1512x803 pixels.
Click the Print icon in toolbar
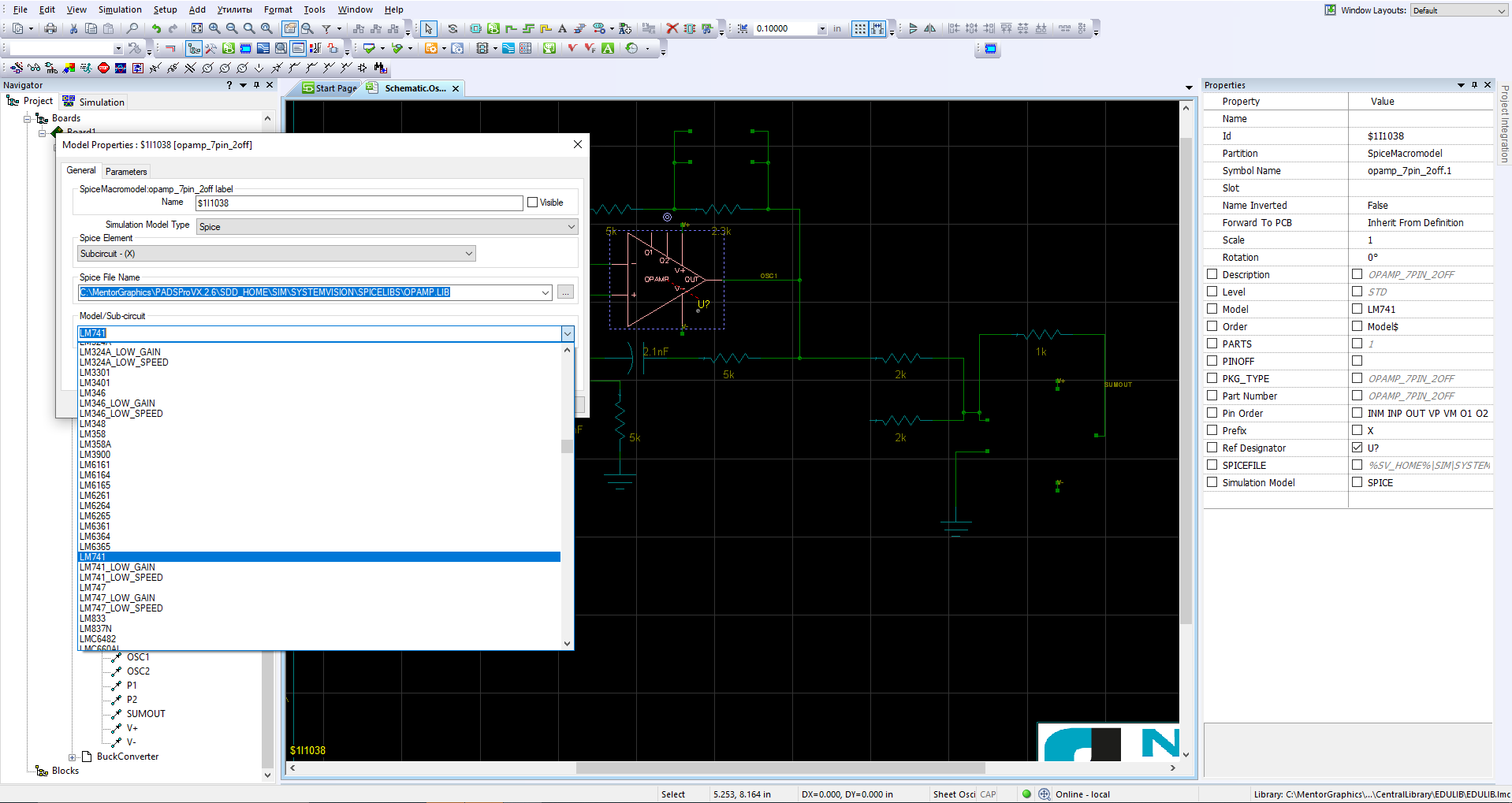[x=50, y=28]
